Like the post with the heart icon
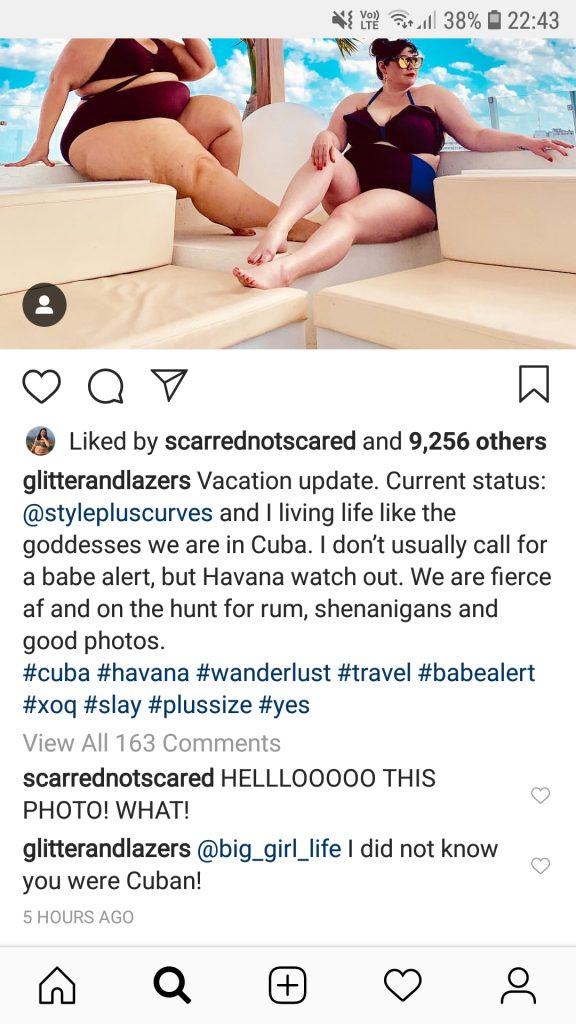Image resolution: width=576 pixels, height=1024 pixels. pyautogui.click(x=42, y=386)
